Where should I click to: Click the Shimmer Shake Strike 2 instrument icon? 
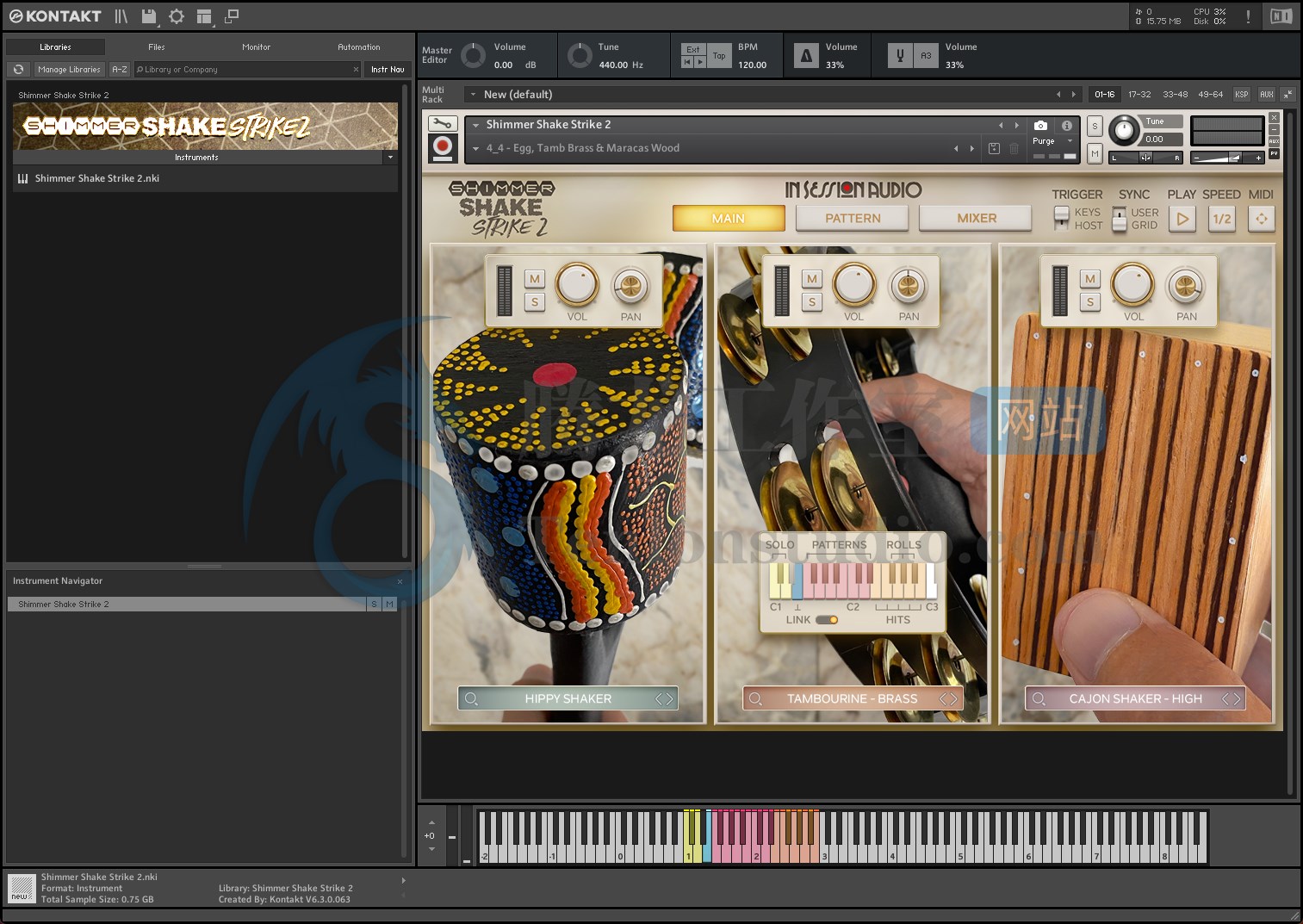(443, 148)
